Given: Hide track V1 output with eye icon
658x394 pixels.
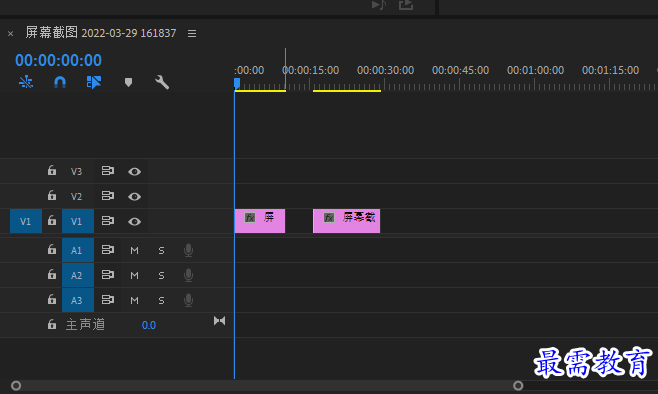Looking at the screenshot, I should pyautogui.click(x=134, y=222).
